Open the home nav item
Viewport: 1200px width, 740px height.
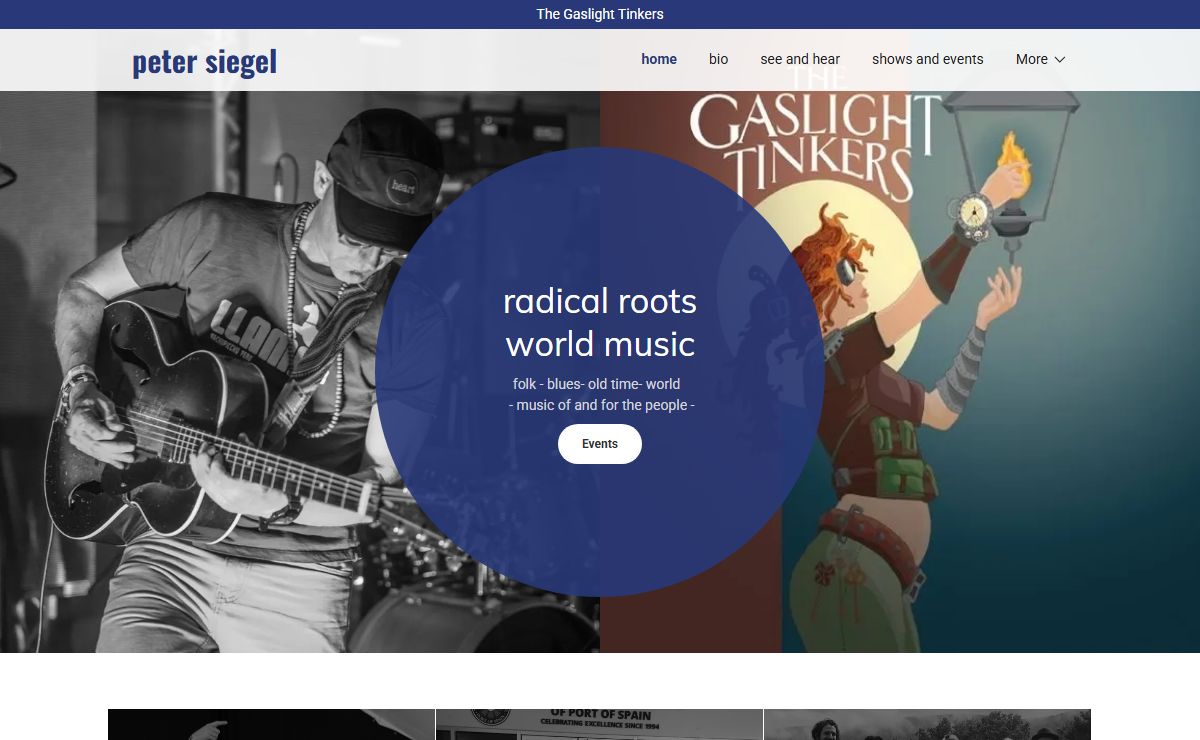659,59
